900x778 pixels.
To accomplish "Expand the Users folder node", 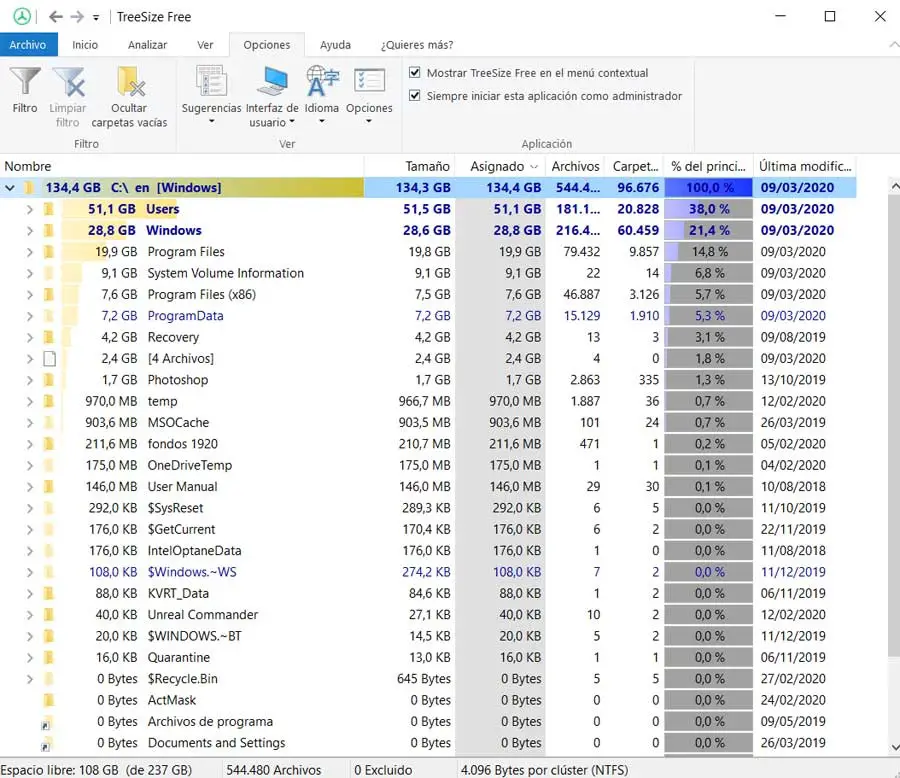I will tap(30, 209).
